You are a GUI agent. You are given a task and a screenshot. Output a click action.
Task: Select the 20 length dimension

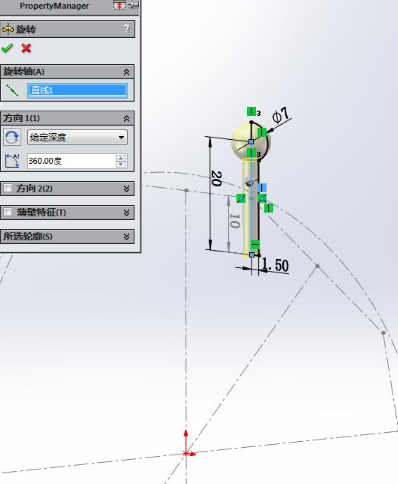tap(217, 178)
